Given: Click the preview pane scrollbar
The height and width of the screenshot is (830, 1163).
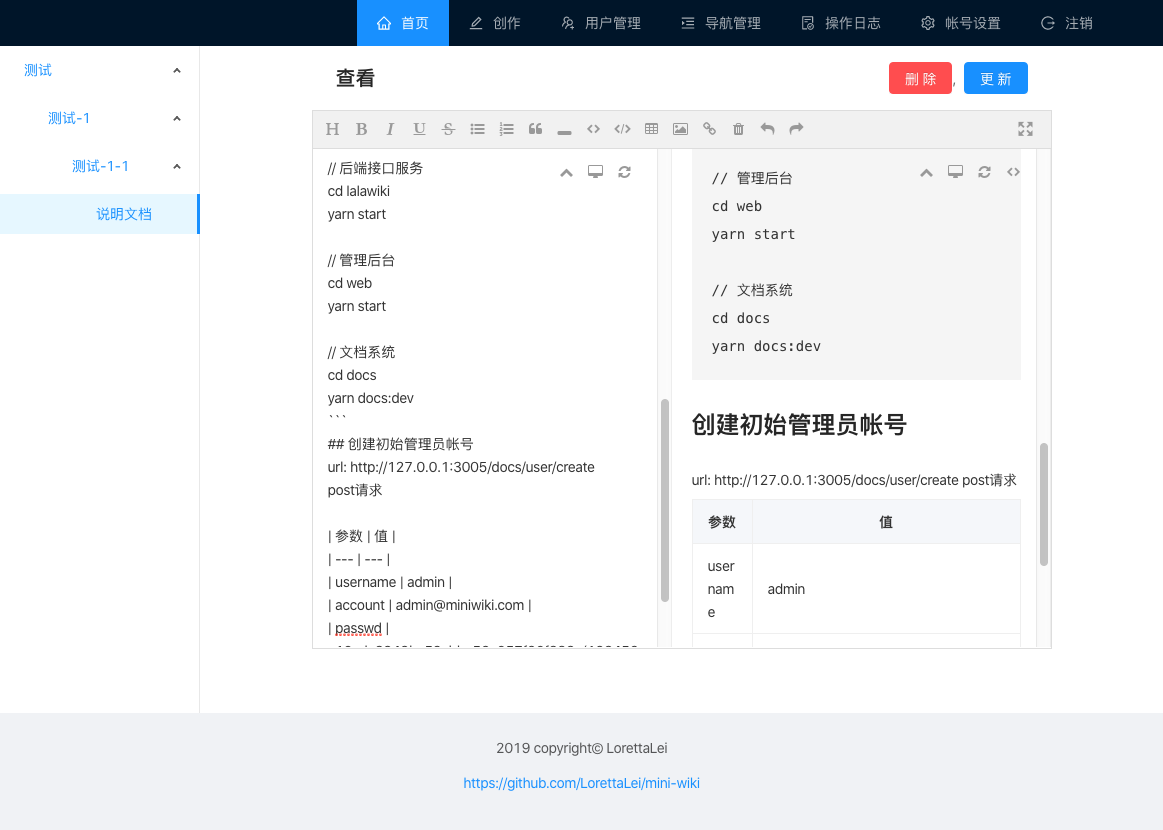Looking at the screenshot, I should pos(1044,504).
